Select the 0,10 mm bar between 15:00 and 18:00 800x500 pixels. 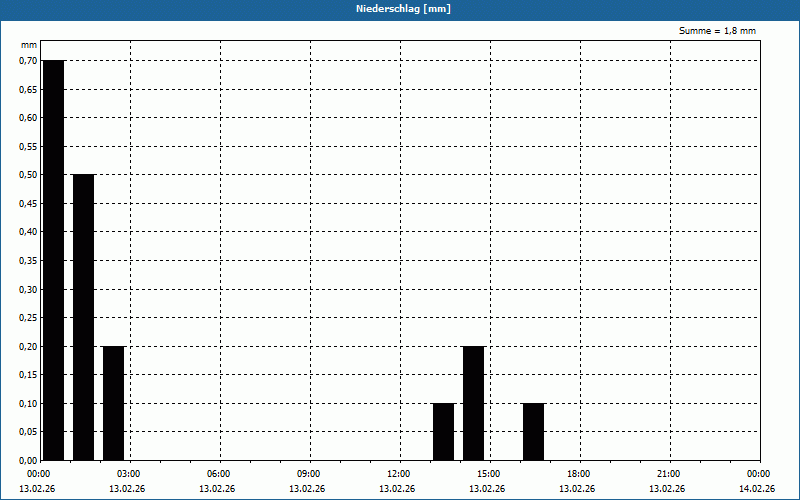tap(533, 432)
